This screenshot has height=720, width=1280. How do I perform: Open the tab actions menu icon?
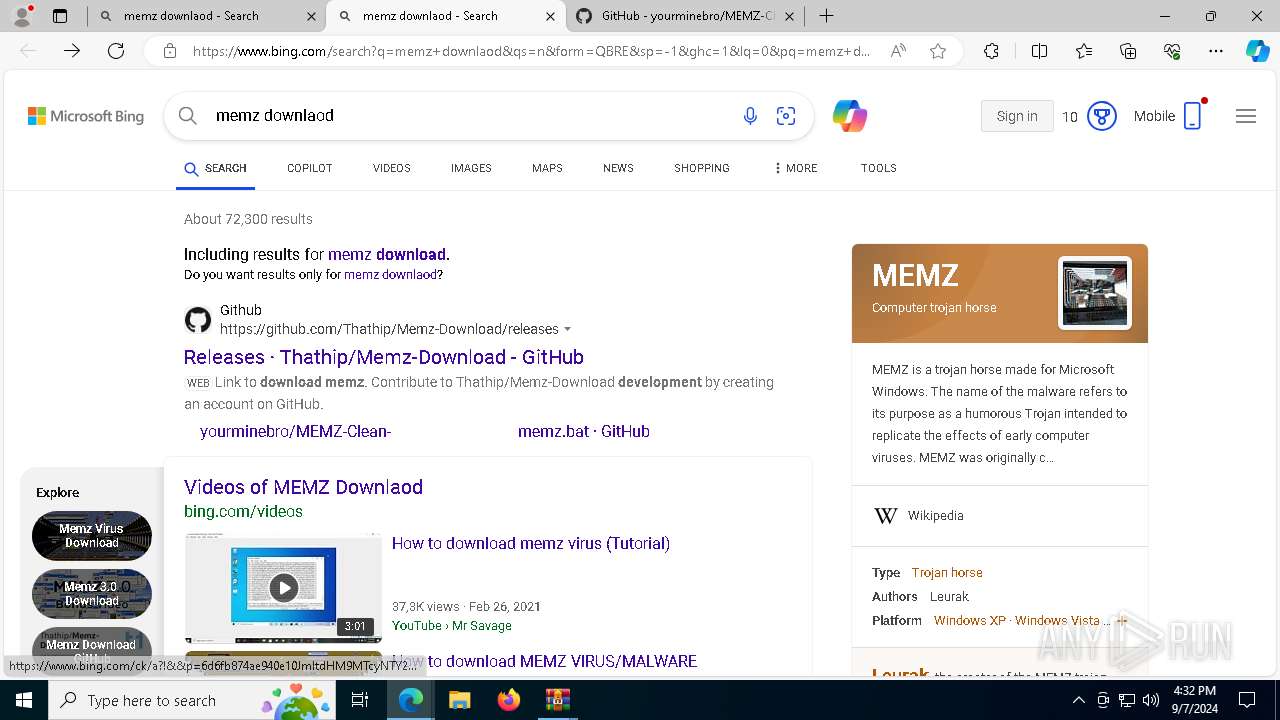click(60, 16)
